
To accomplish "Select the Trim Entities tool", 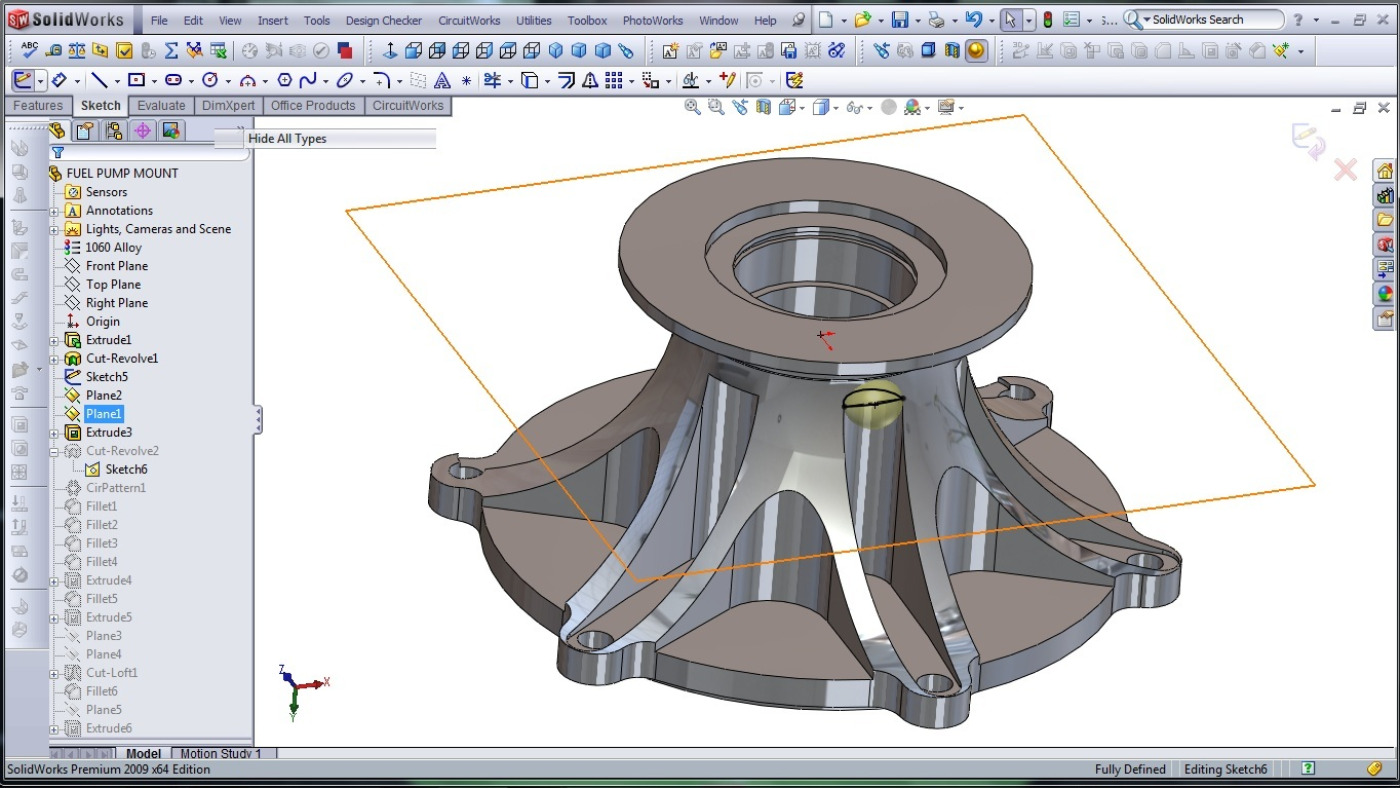I will click(492, 80).
